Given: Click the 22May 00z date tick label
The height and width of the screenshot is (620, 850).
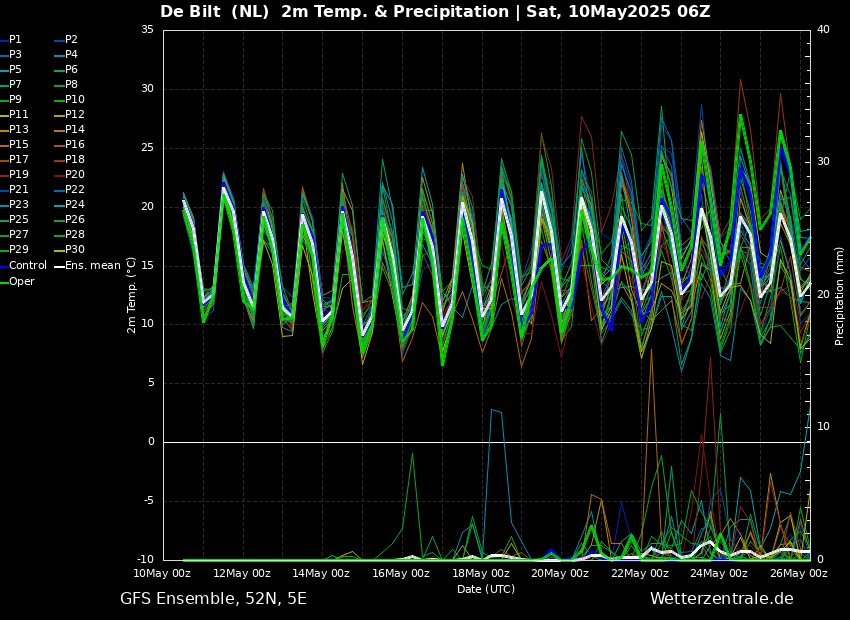Looking at the screenshot, I should (x=640, y=574).
